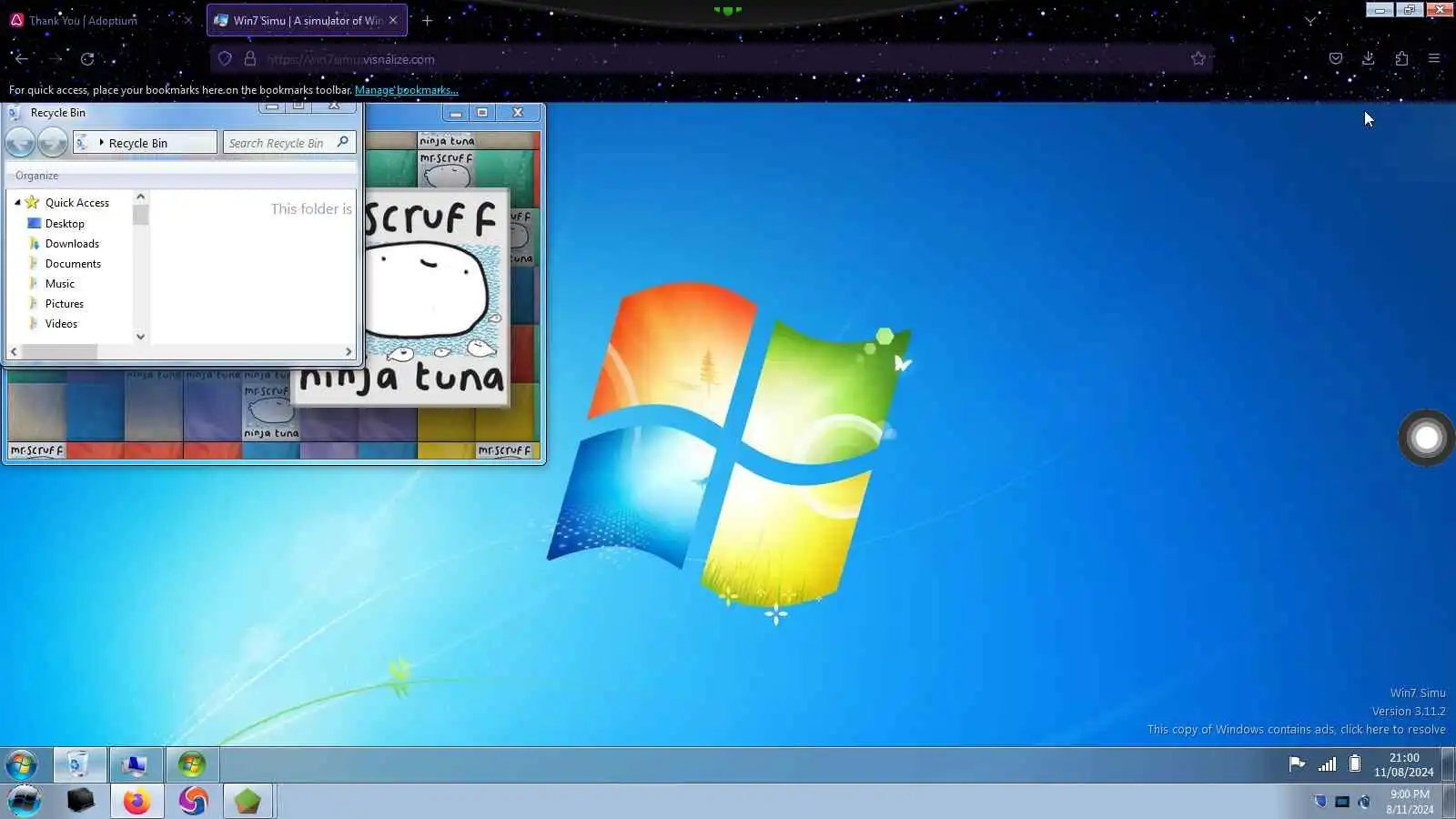The image size is (1456, 819).
Task: Click the green Windows orb taskbar button
Action: coord(192,764)
